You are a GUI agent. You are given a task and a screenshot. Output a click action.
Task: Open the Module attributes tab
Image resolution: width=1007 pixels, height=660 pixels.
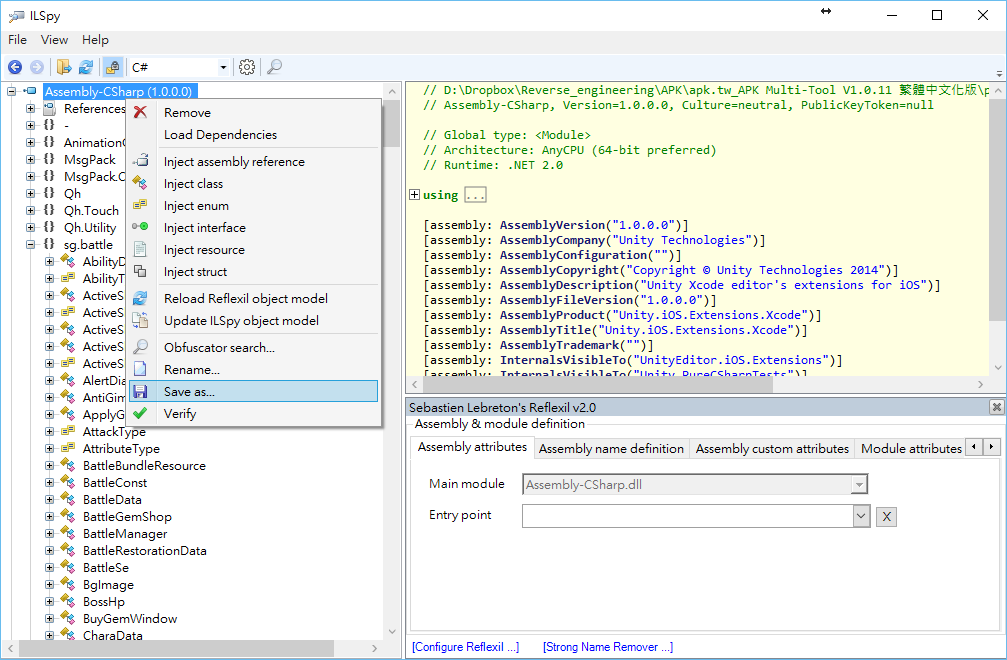pos(911,449)
